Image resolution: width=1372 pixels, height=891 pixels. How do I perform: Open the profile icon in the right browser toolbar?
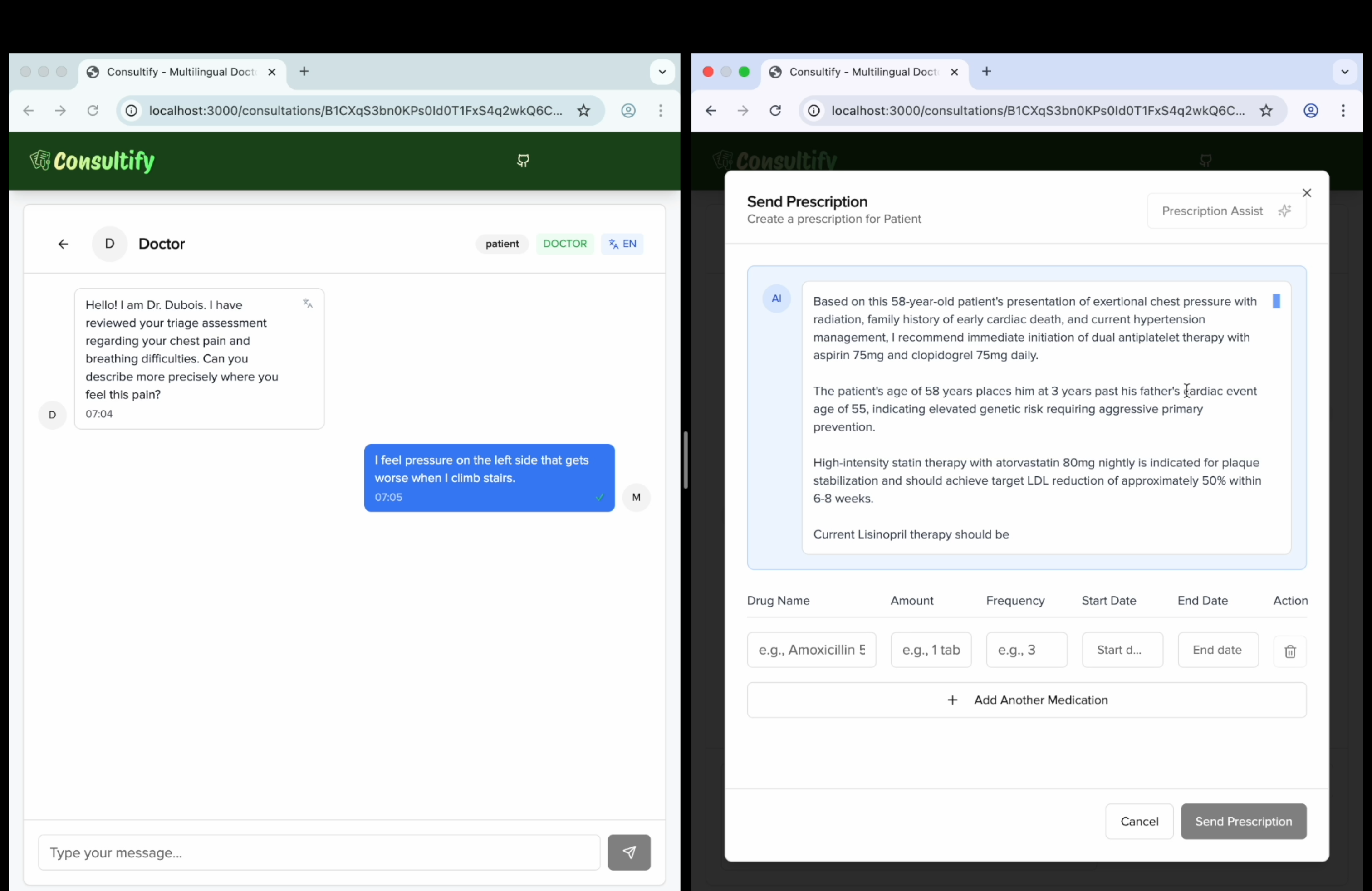[1310, 111]
